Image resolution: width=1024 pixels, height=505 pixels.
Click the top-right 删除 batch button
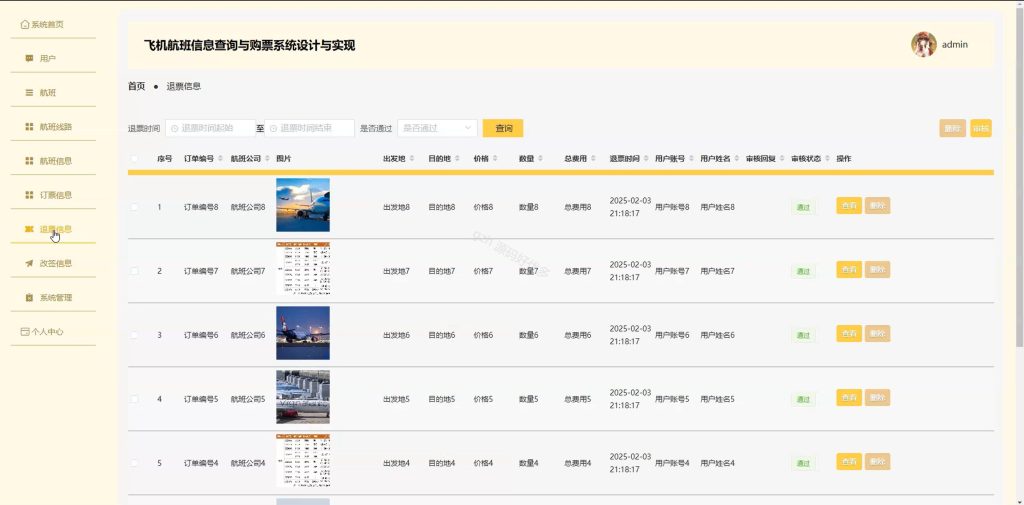(953, 129)
